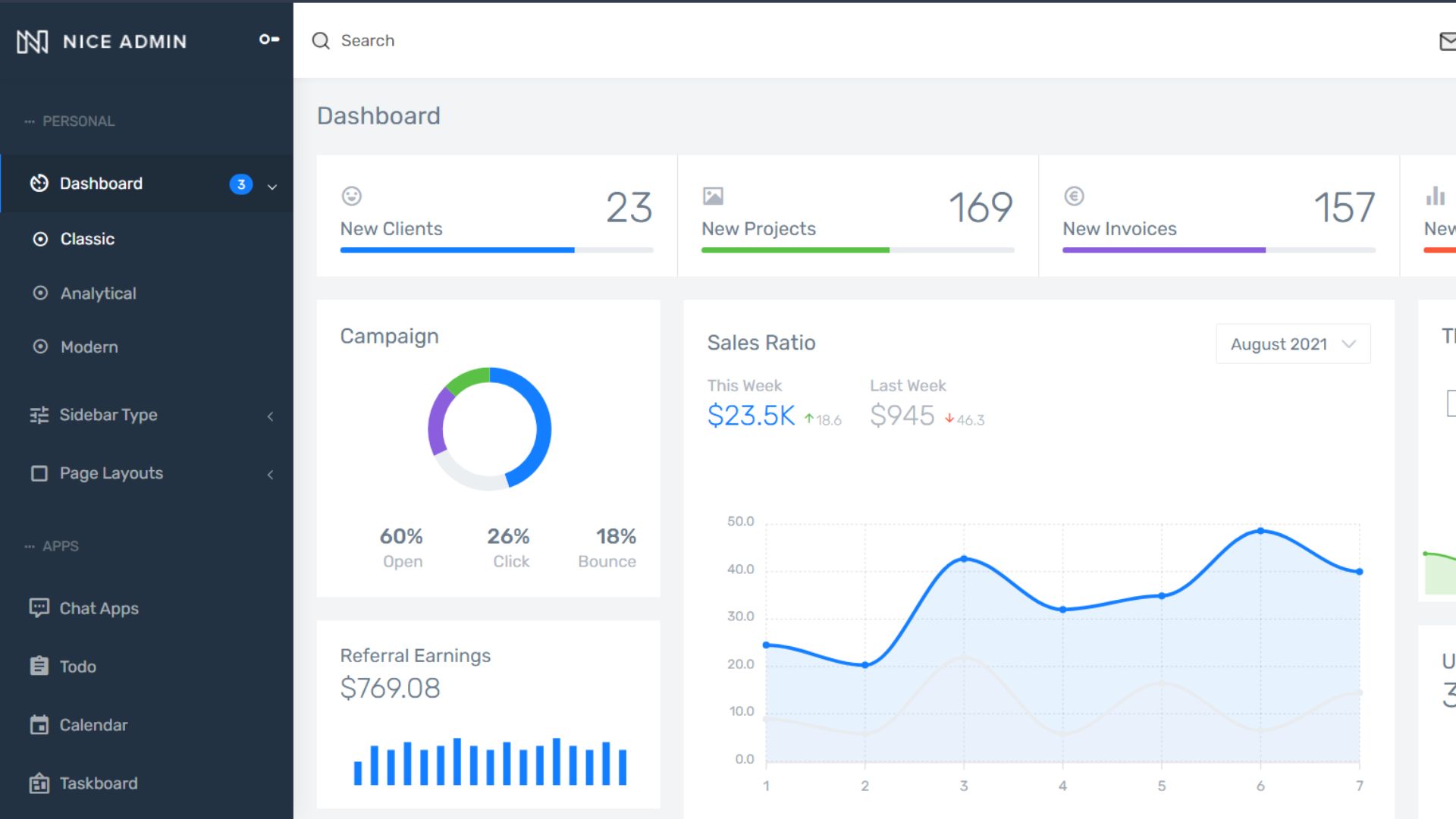Click the Chat Apps speech bubble icon

(39, 608)
